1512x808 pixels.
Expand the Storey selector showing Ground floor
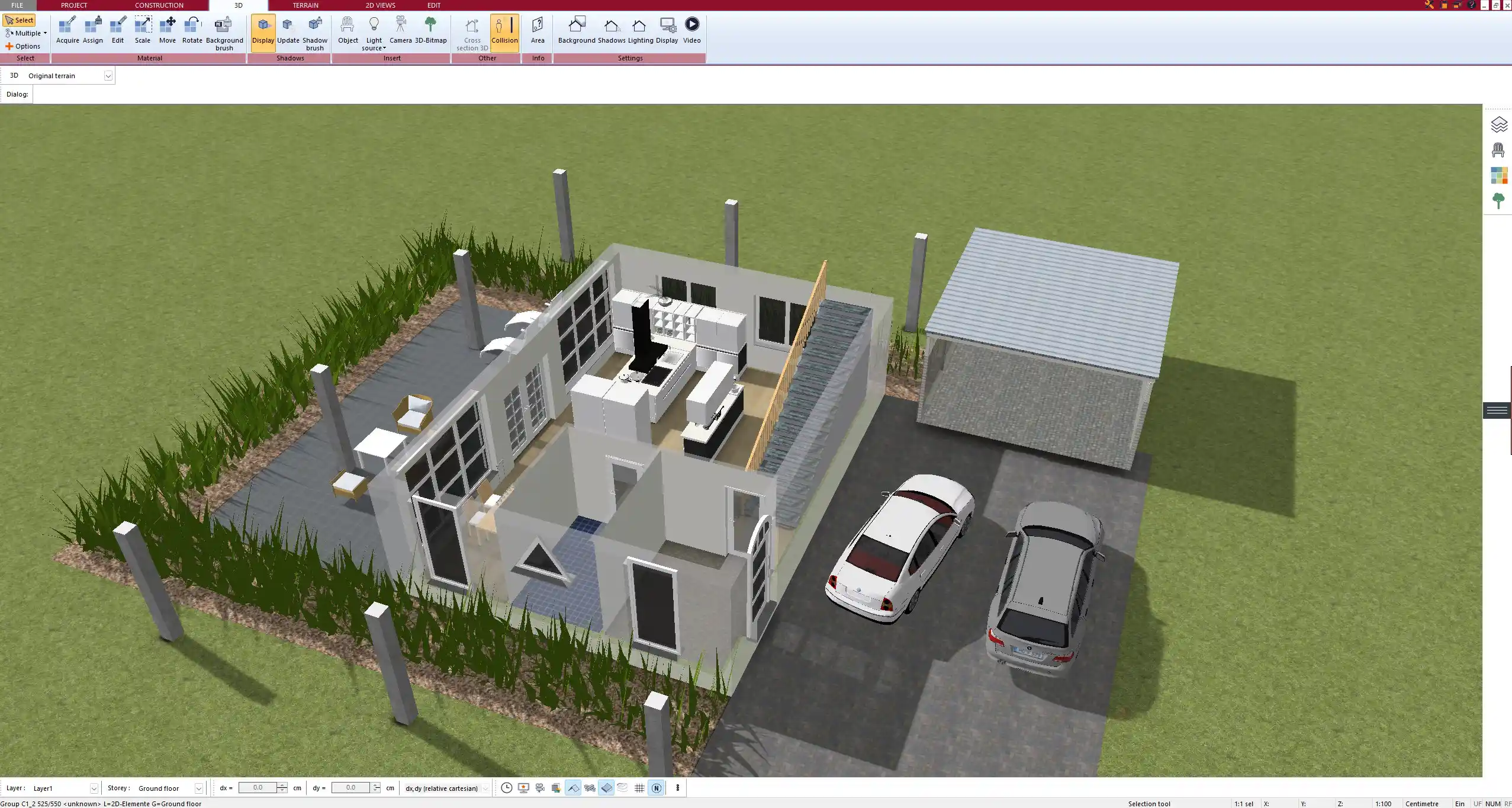coord(199,788)
